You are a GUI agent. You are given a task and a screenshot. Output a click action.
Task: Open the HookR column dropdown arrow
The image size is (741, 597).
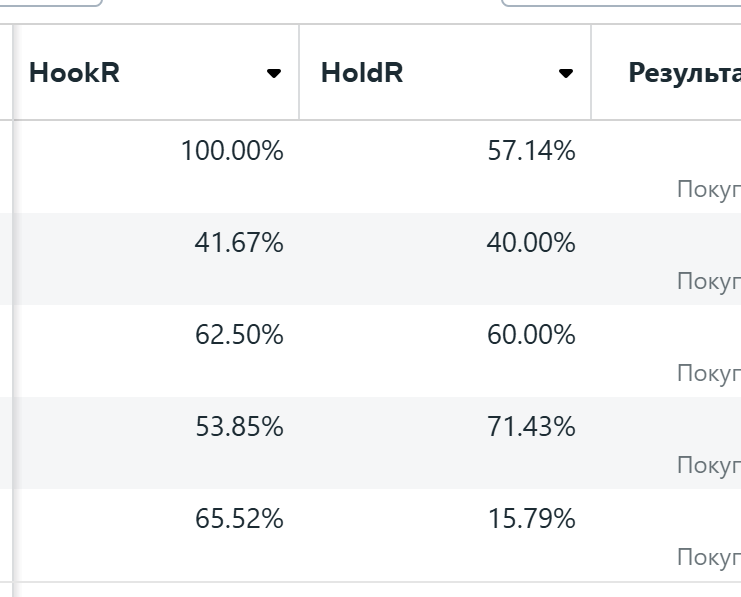[274, 73]
